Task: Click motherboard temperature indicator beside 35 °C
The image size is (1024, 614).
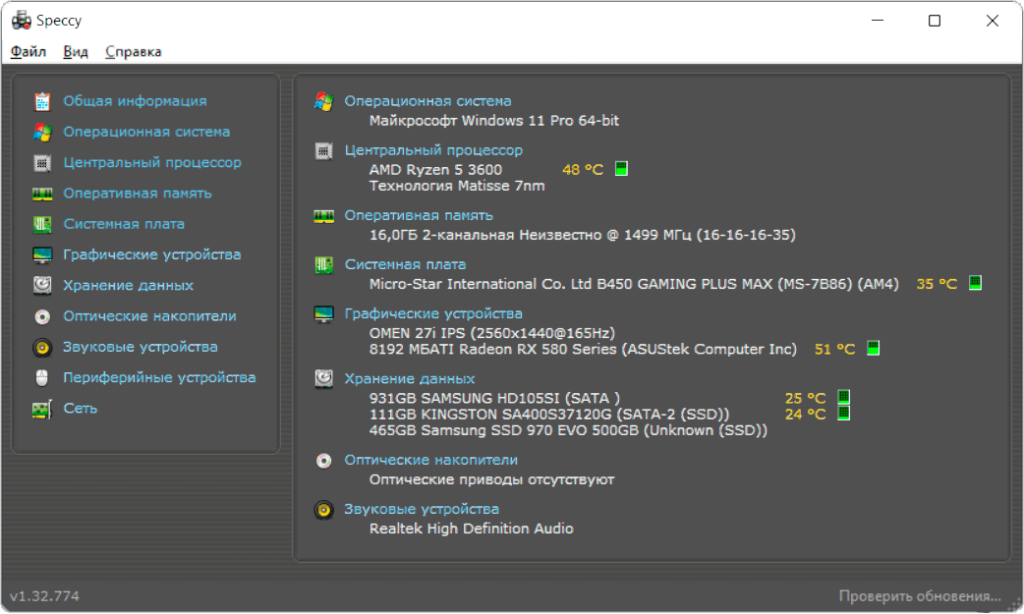Action: pyautogui.click(x=975, y=284)
